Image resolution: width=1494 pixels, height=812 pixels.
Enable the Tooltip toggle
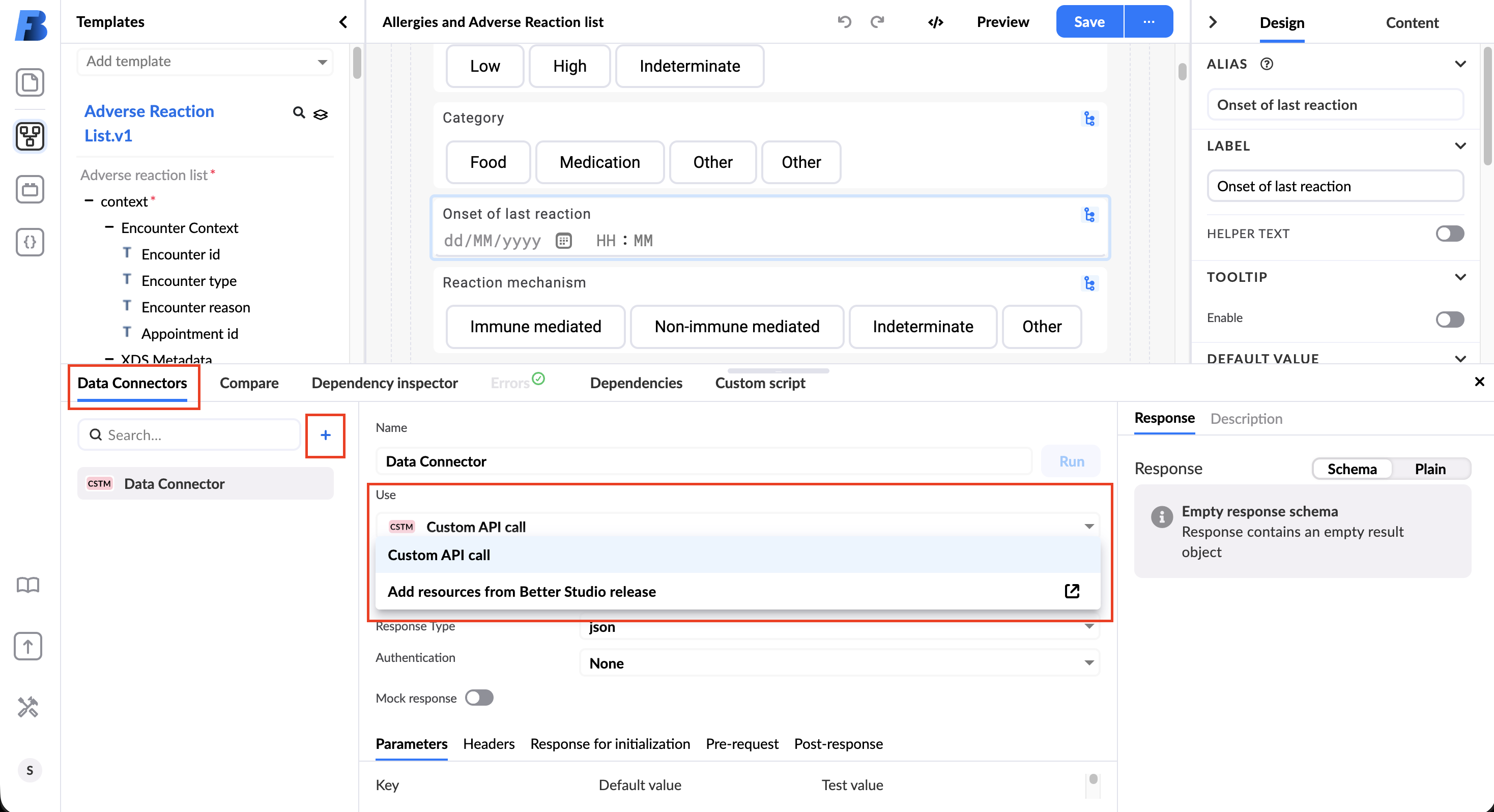[1450, 319]
